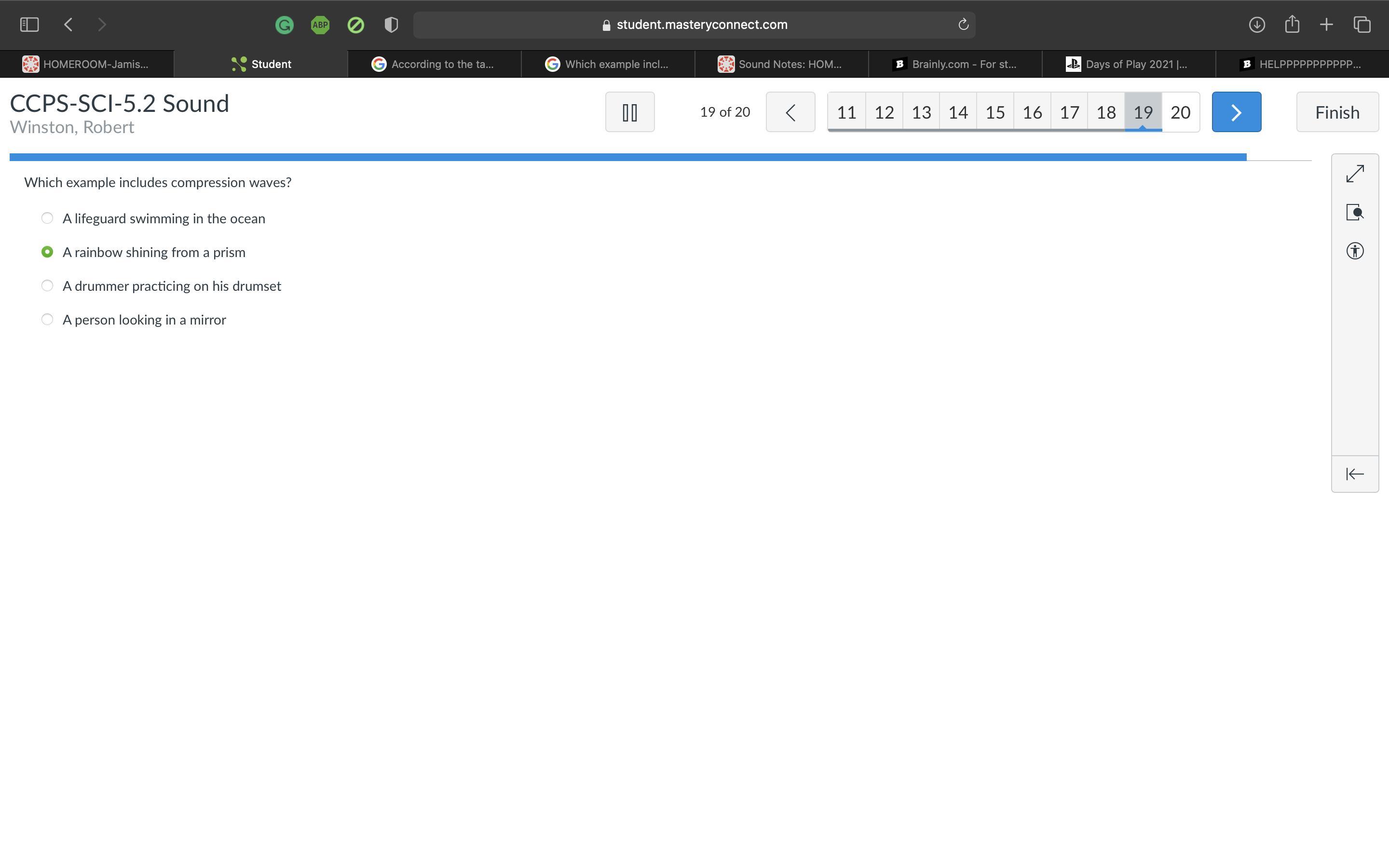Click the Safari share icon
Screen dimensions: 1389x868
click(1292, 25)
